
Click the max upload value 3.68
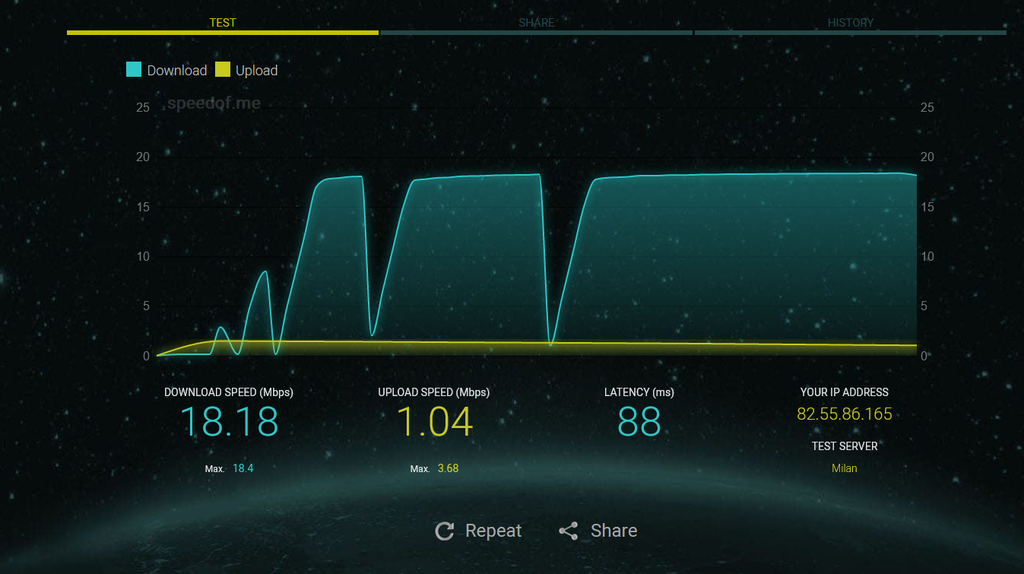[x=448, y=468]
